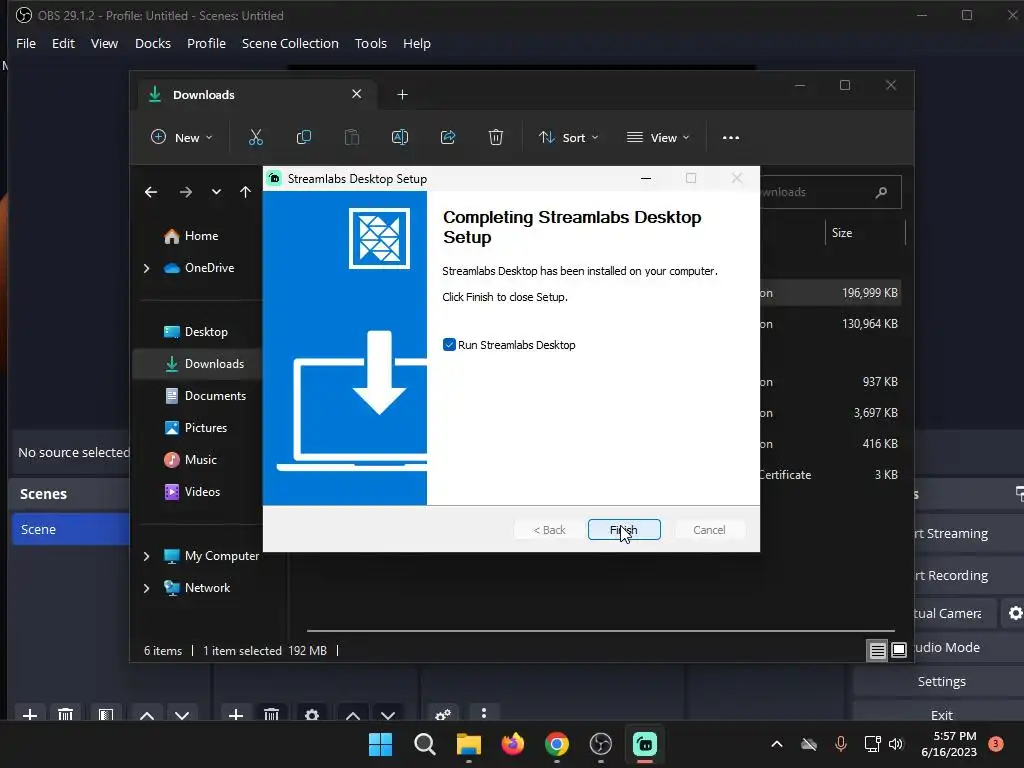Open the View menu in OBS

pos(104,43)
